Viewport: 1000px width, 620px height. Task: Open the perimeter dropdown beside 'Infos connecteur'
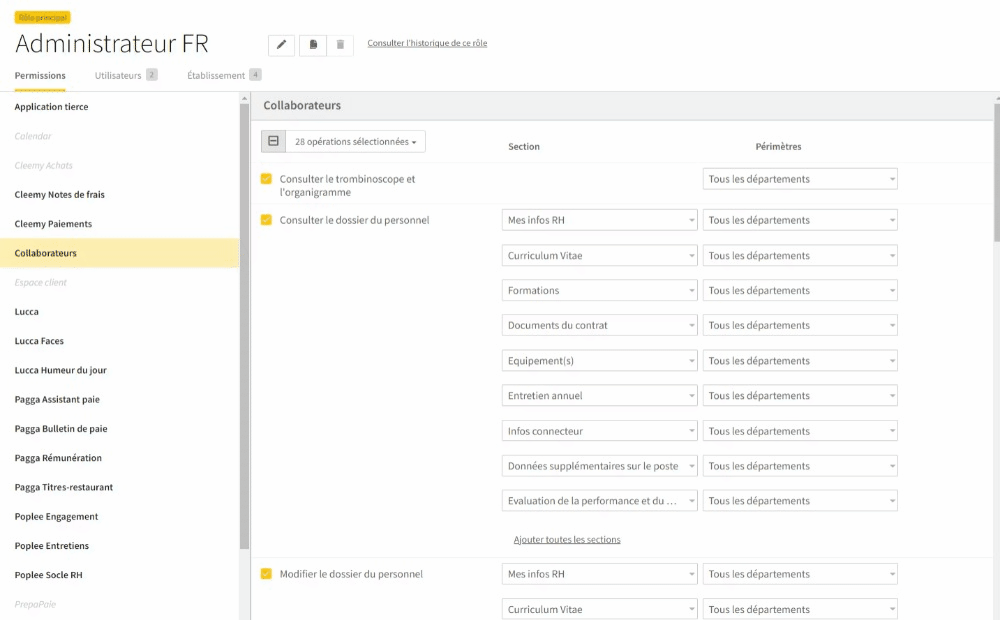[800, 431]
